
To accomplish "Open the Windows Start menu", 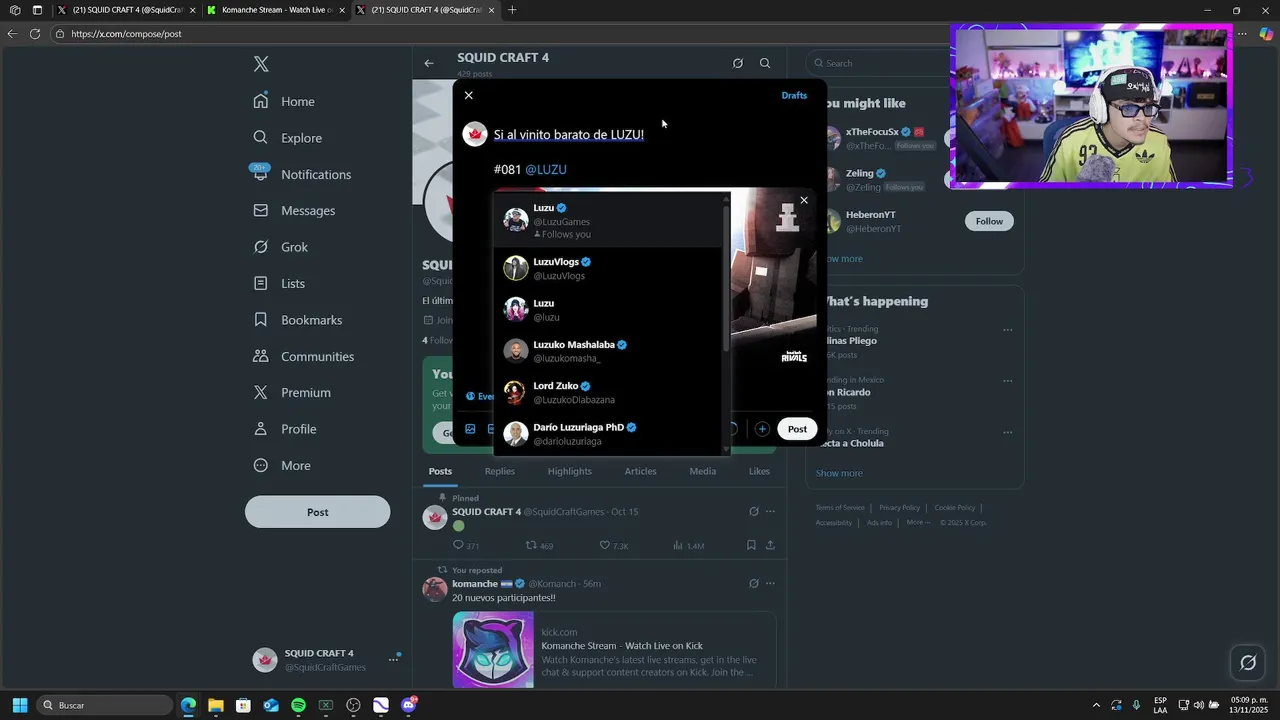I will [x=19, y=705].
